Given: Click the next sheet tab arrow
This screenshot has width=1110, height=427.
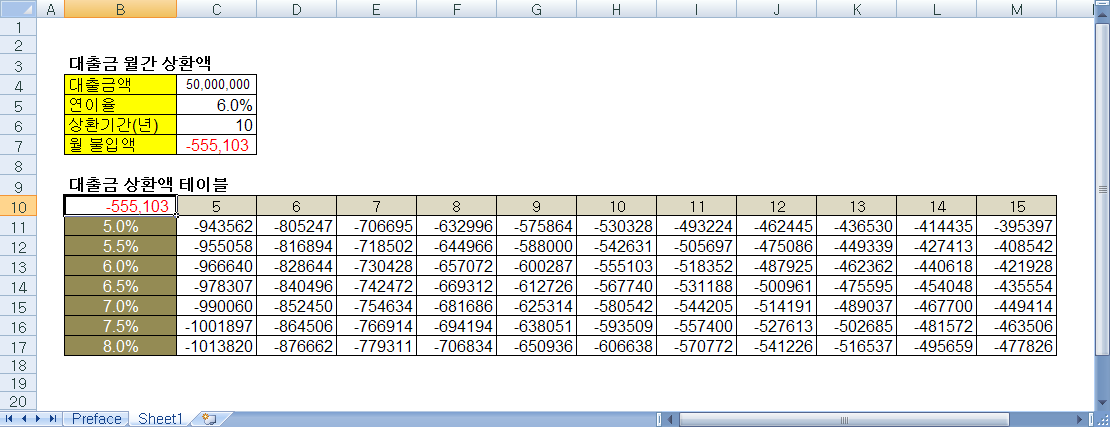Looking at the screenshot, I should pyautogui.click(x=38, y=419).
